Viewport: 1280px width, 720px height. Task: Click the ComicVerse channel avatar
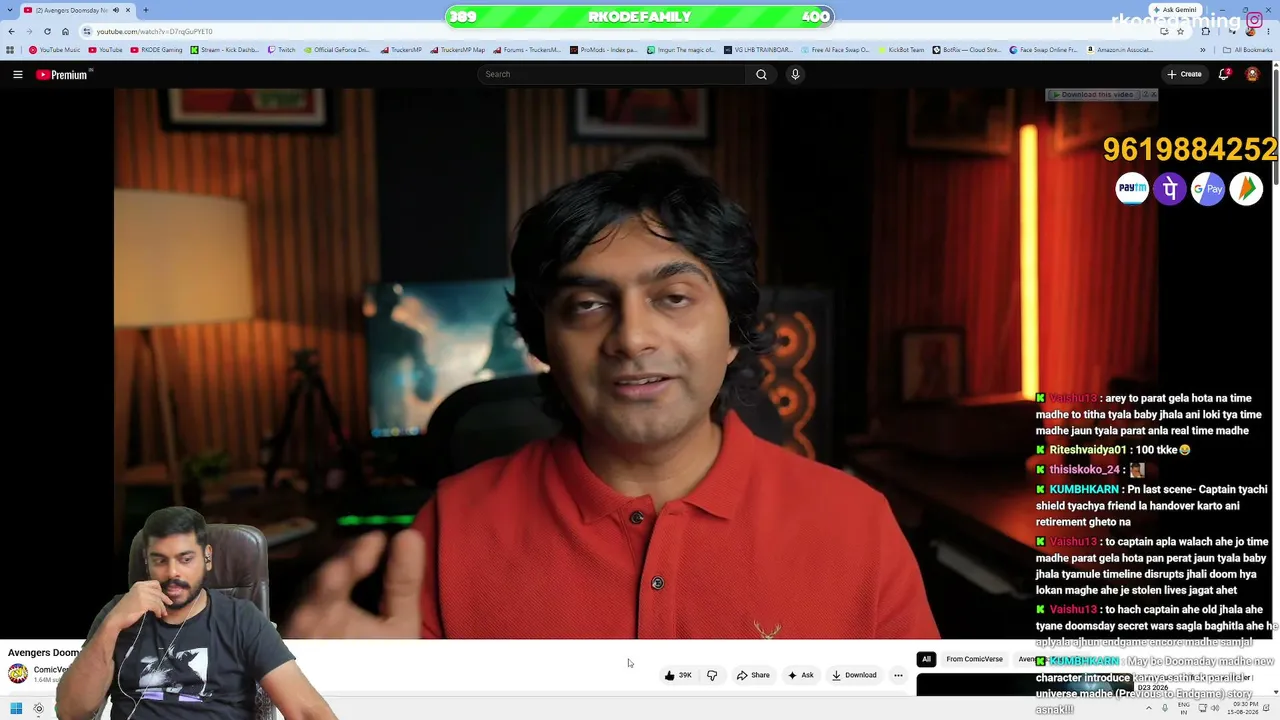(18, 674)
